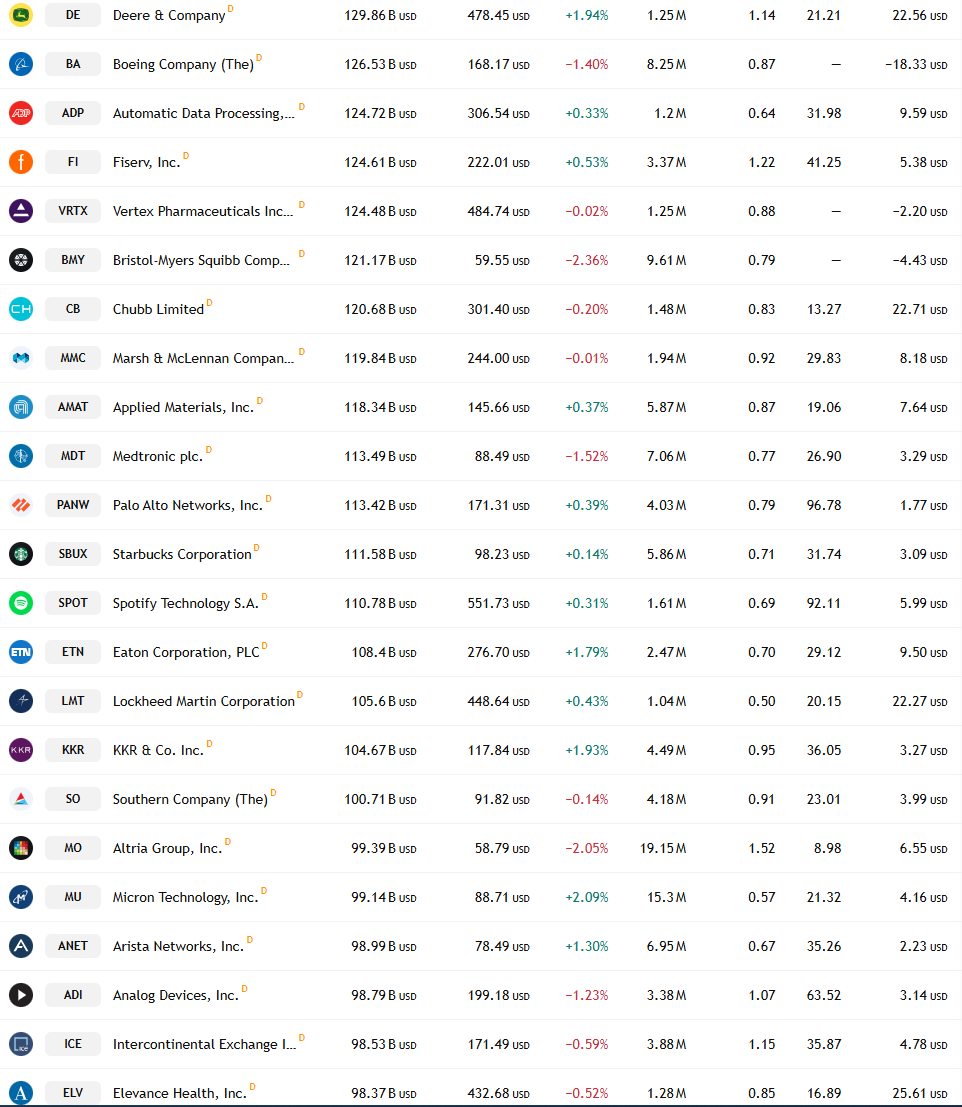
Task: Select the ICE ticker badge
Action: [x=73, y=1043]
